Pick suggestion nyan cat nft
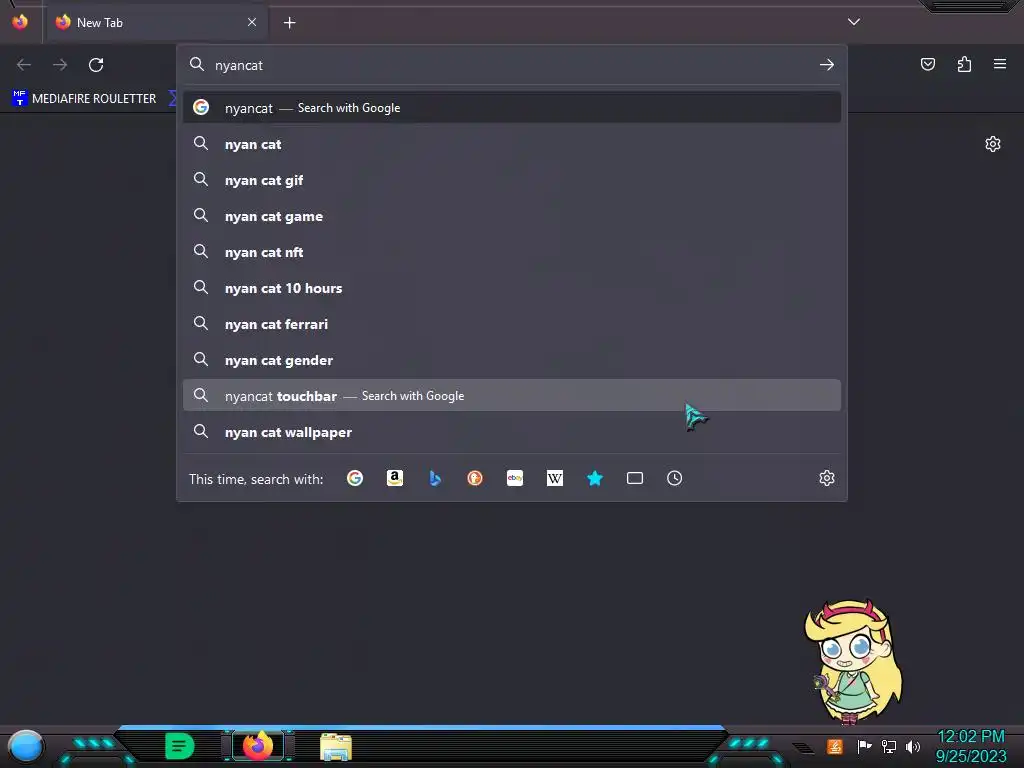Image resolution: width=1024 pixels, height=768 pixels. coord(512,252)
